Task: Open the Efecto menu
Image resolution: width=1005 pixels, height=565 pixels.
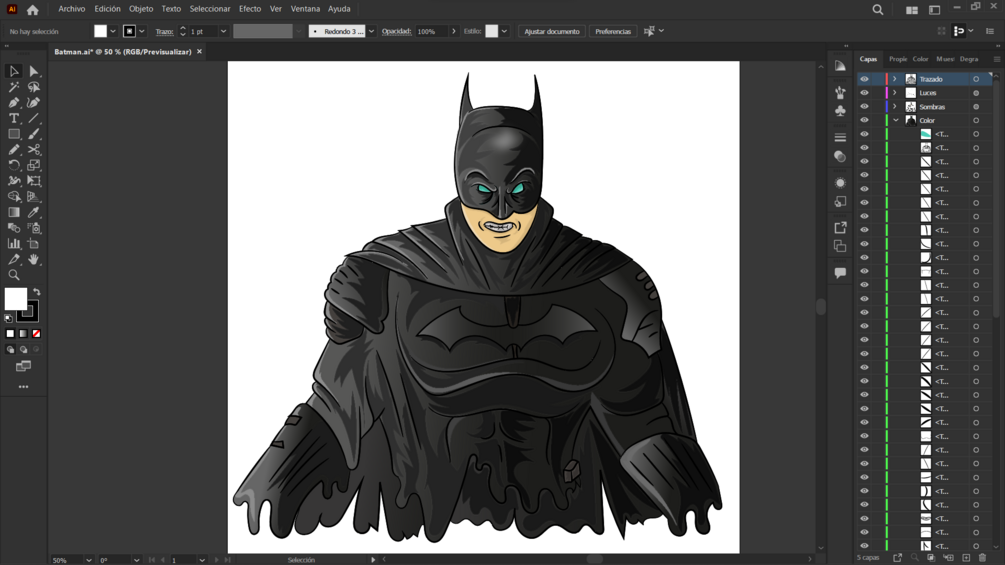Action: [250, 9]
